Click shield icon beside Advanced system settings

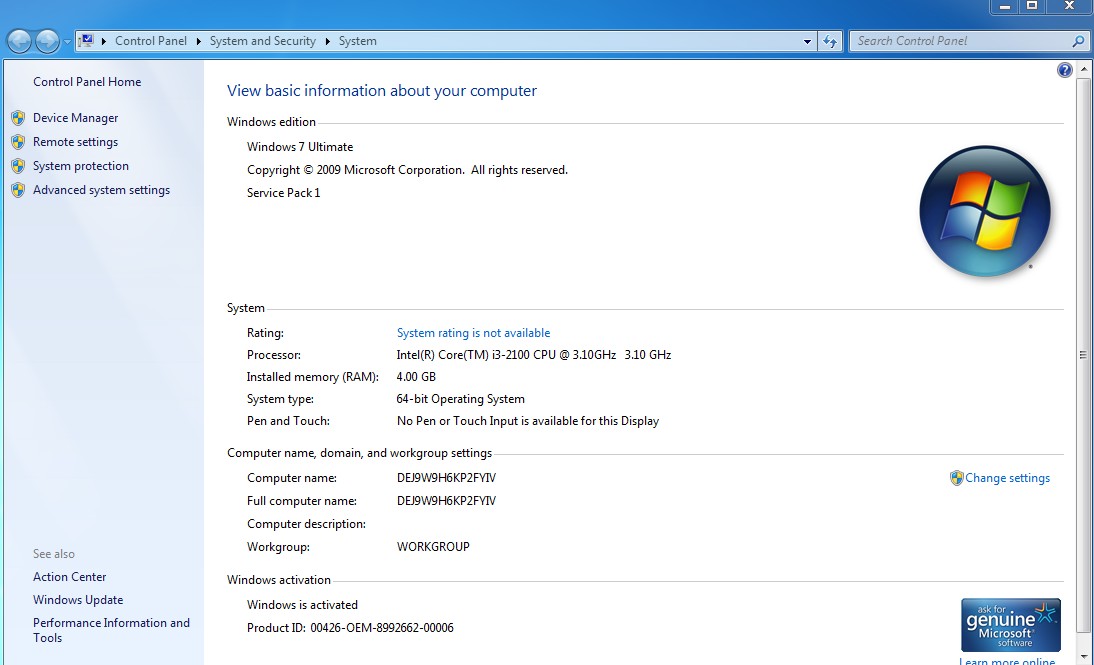click(18, 190)
